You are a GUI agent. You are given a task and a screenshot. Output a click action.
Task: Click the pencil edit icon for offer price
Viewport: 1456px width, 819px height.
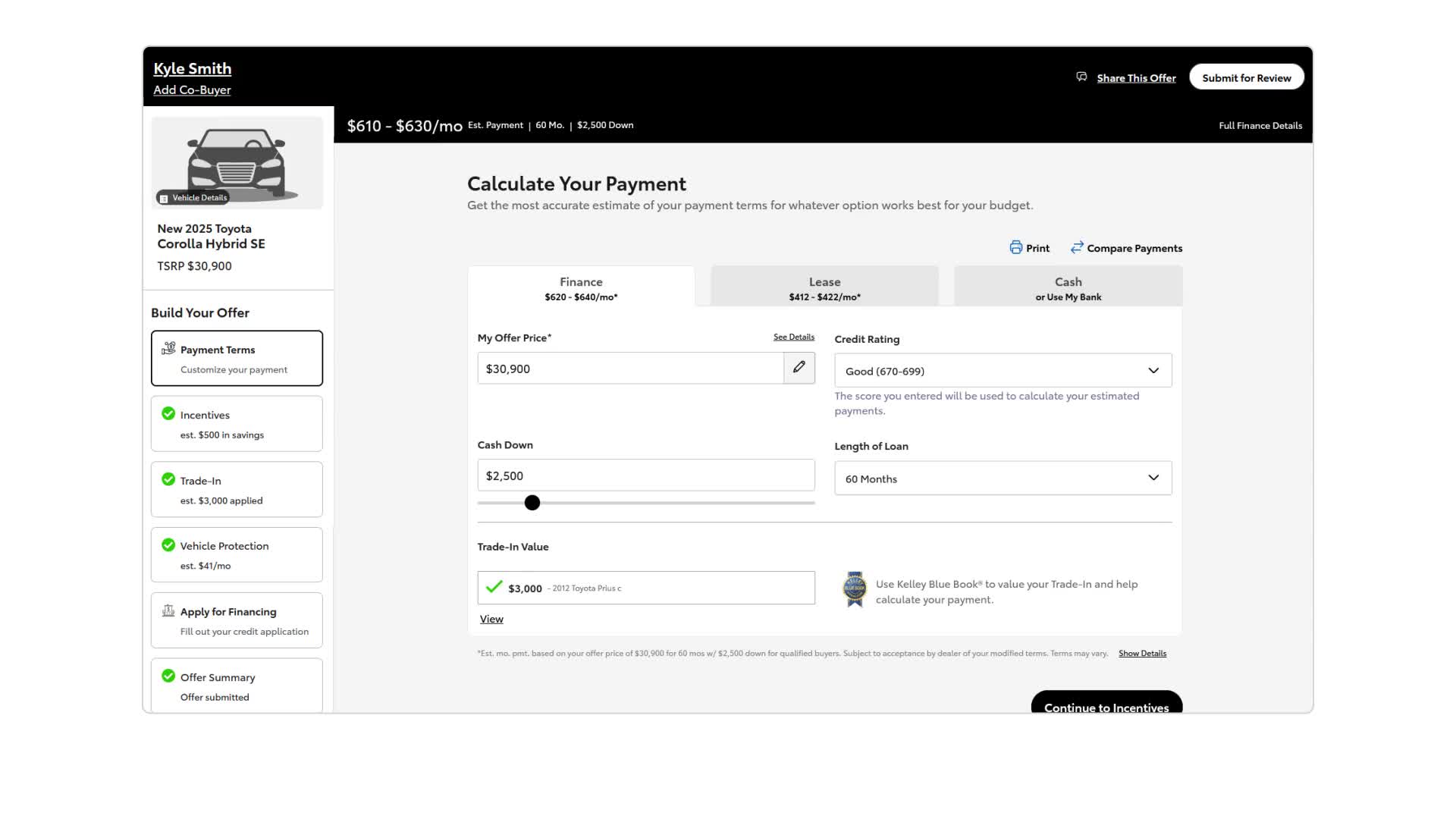[x=799, y=368]
